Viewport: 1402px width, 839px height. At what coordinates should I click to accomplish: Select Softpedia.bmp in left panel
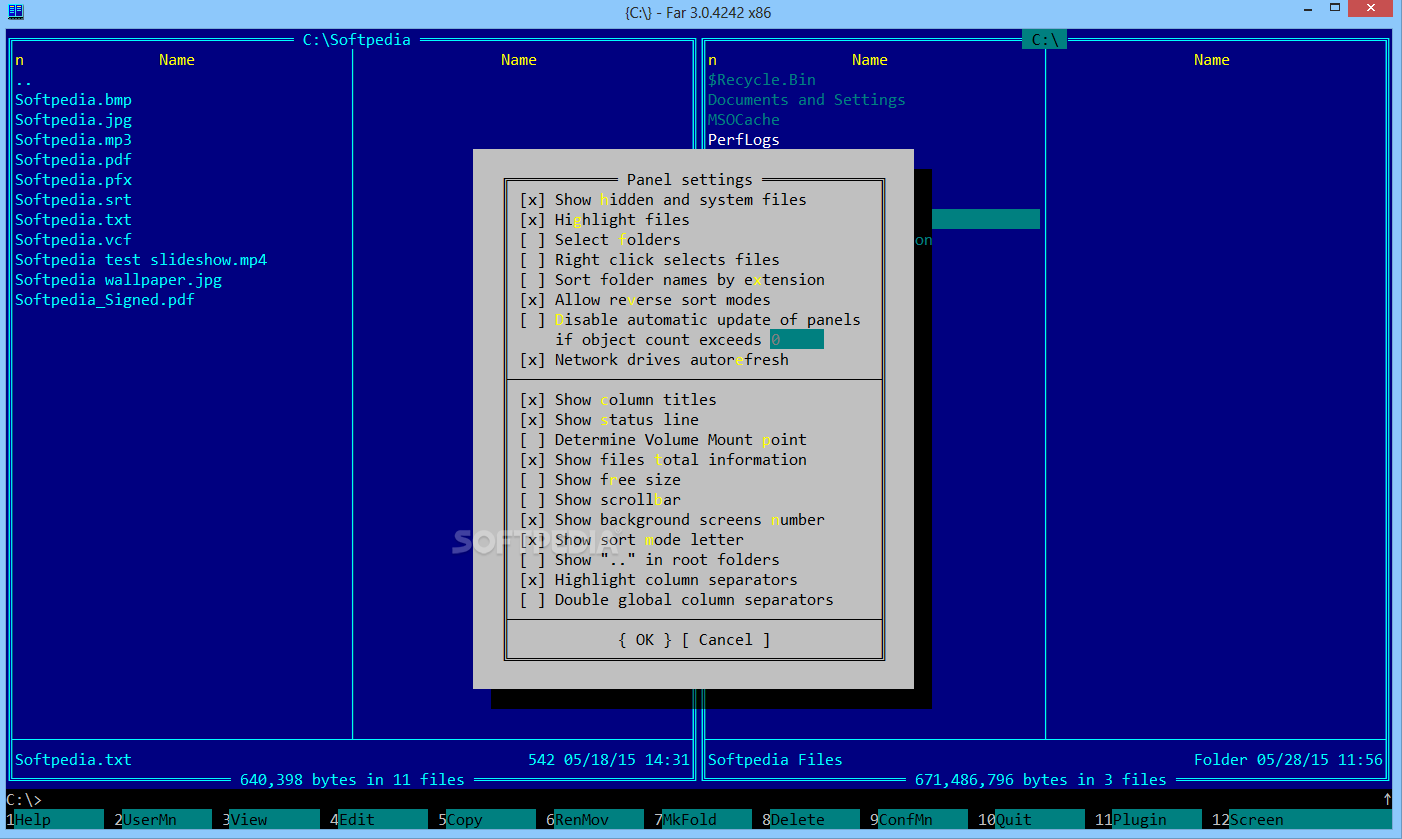[x=73, y=100]
